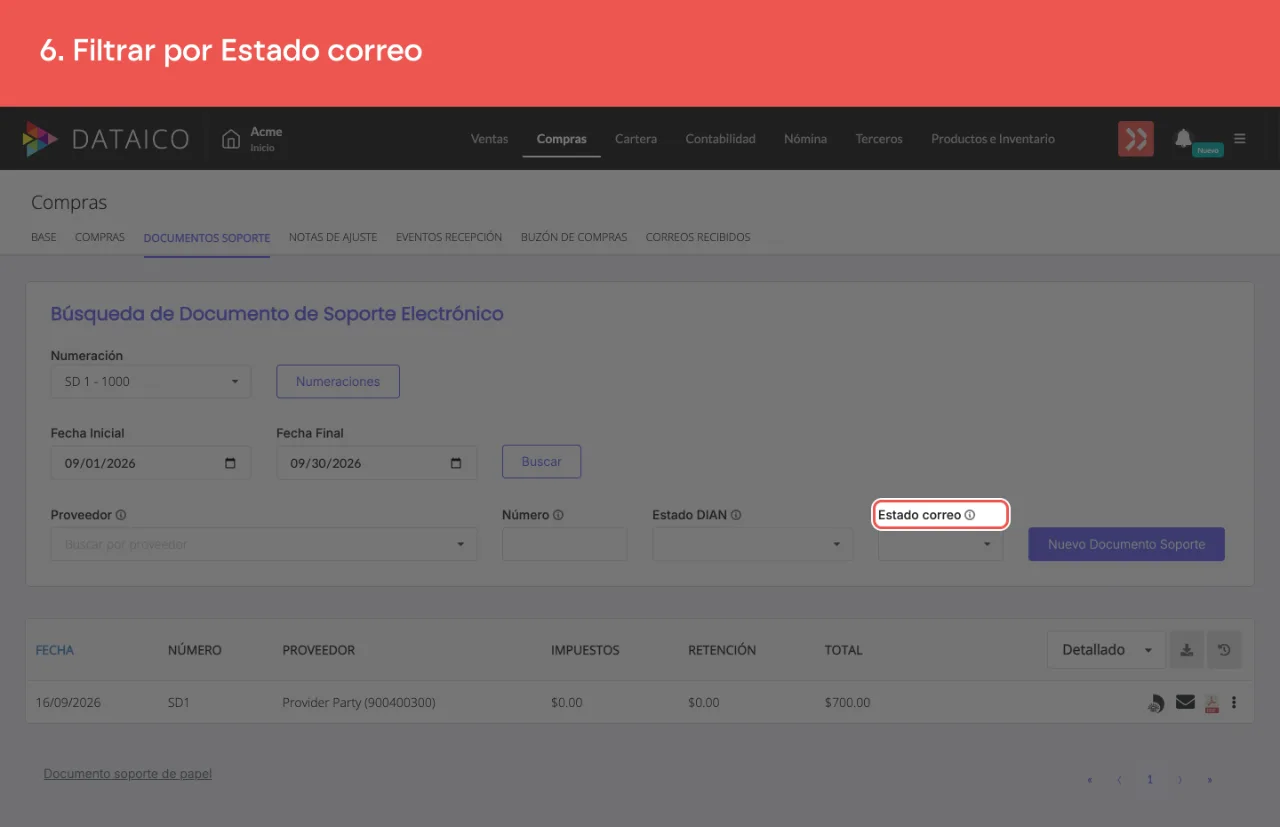The height and width of the screenshot is (827, 1280).
Task: View DIAN status icon for SD1
Action: tap(1155, 703)
